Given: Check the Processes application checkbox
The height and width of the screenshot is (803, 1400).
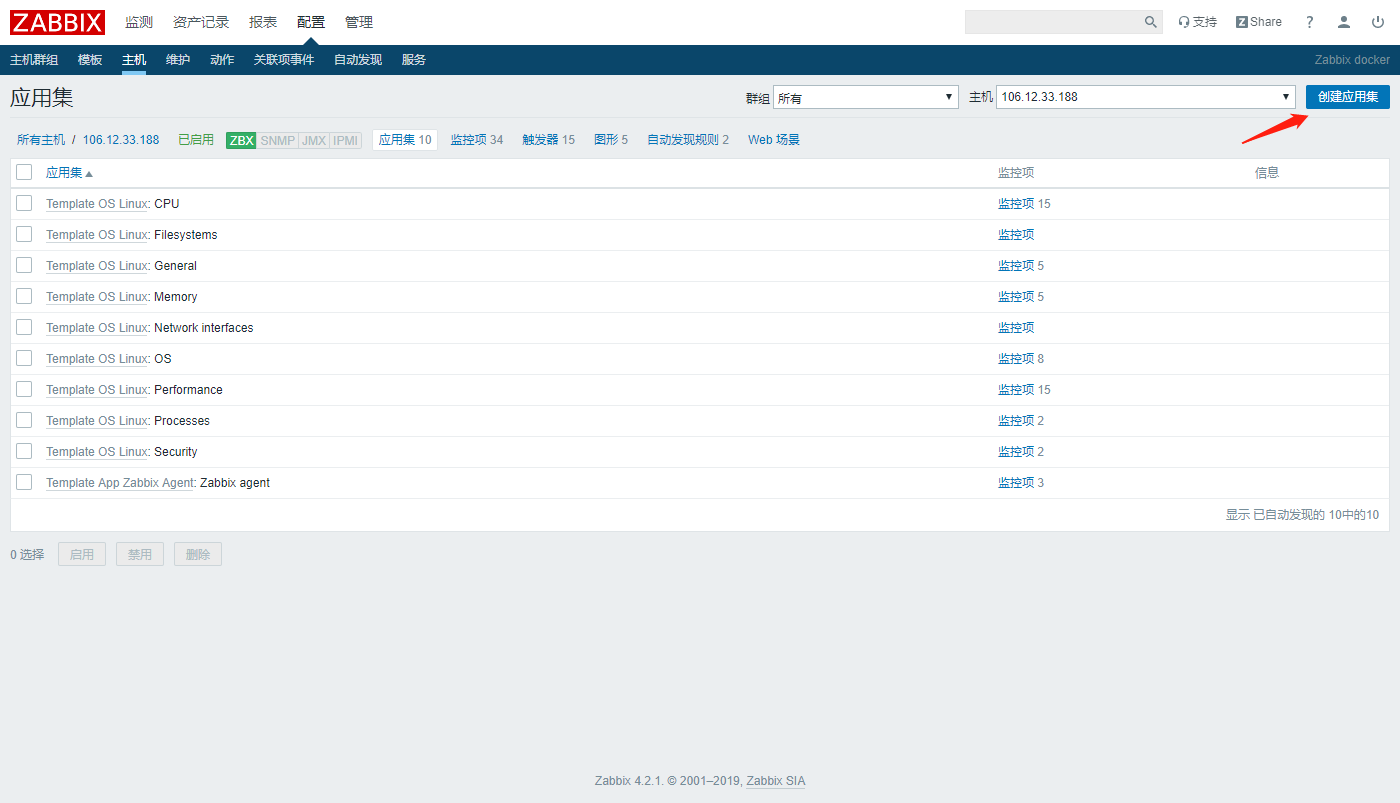Looking at the screenshot, I should 24,420.
